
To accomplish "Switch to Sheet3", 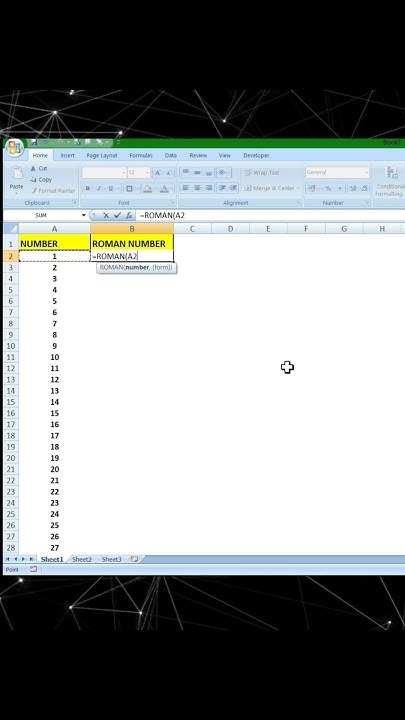I will (111, 559).
